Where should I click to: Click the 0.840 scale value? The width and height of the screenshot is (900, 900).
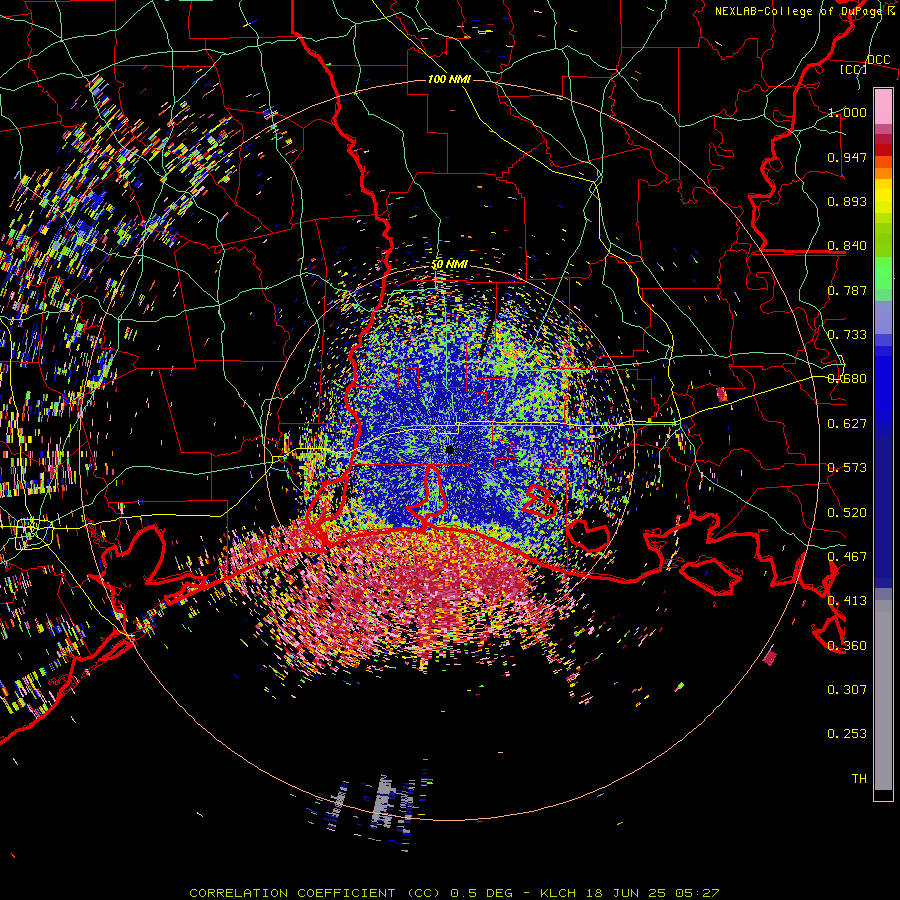847,246
